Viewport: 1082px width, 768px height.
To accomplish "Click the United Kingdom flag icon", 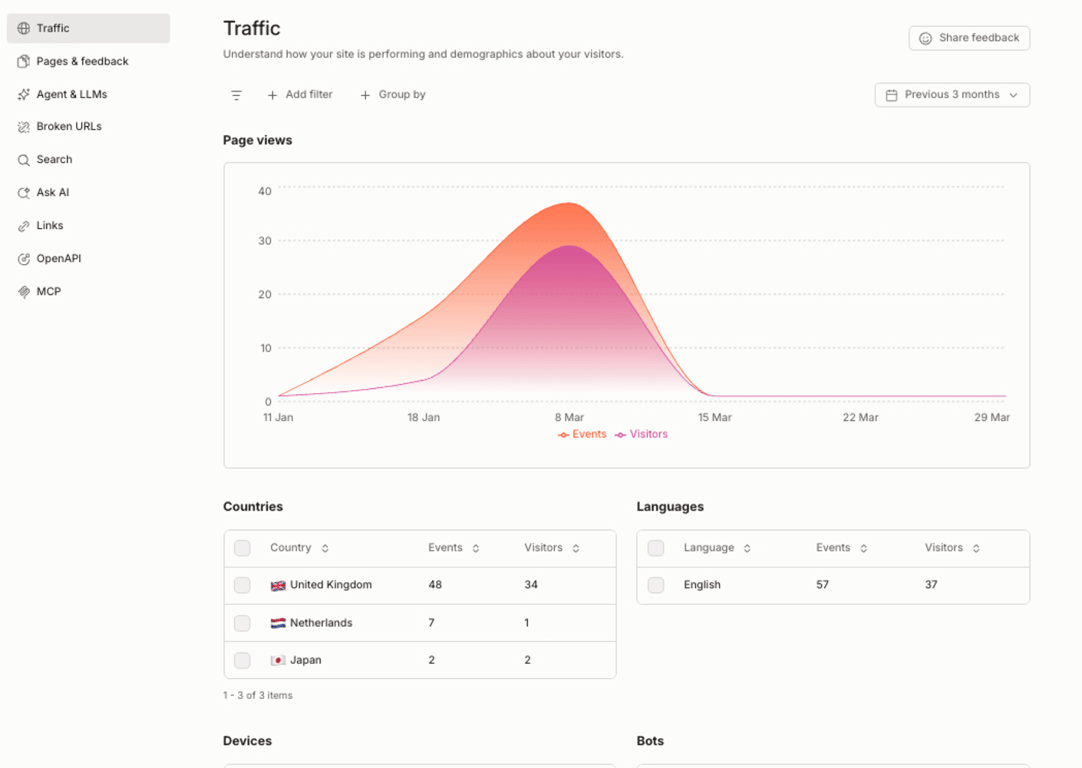I will click(x=278, y=585).
